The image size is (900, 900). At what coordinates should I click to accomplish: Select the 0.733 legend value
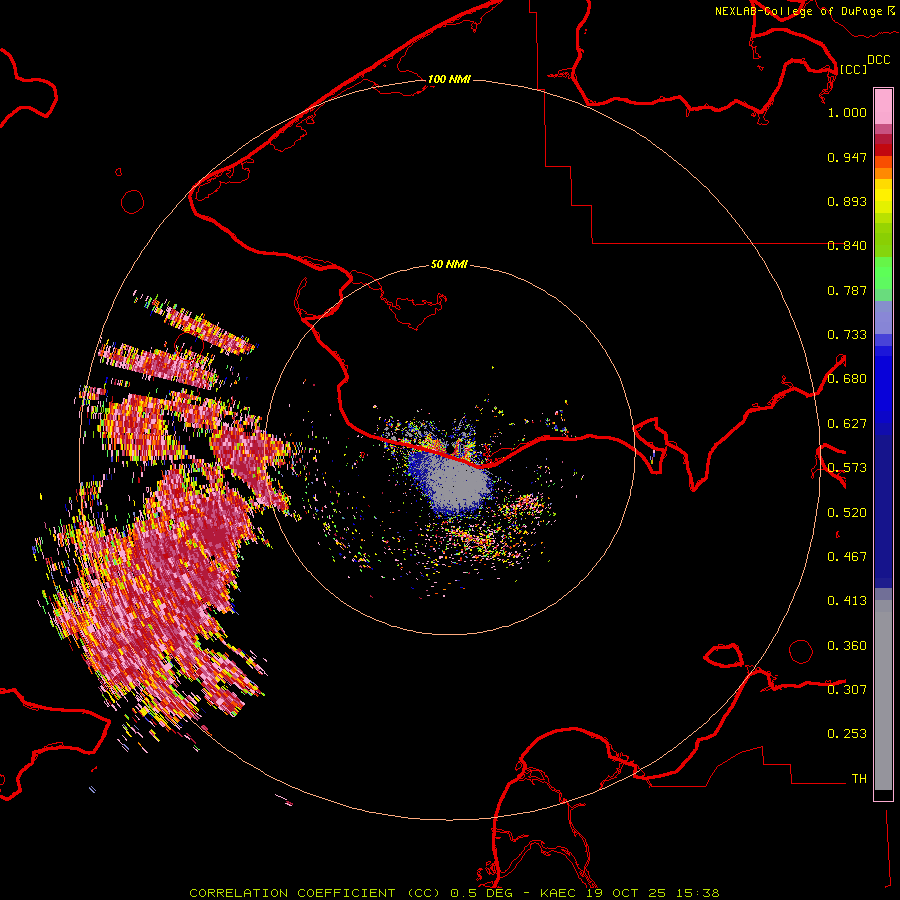pos(847,335)
